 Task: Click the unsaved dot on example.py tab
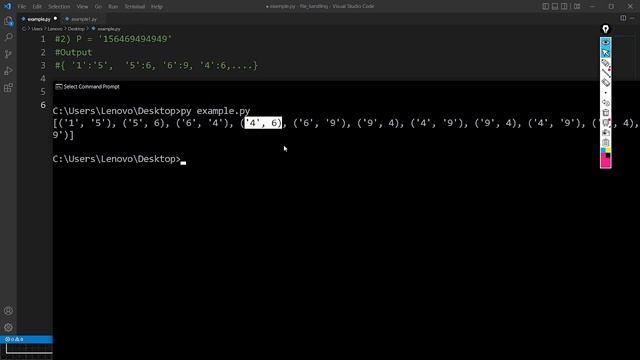[56, 19]
